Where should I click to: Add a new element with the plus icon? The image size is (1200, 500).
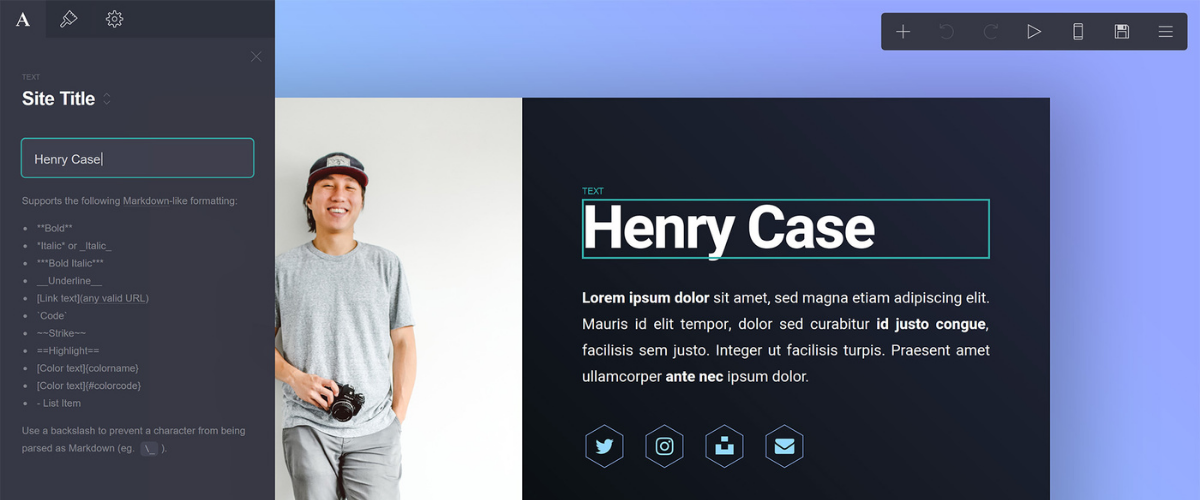click(x=903, y=32)
